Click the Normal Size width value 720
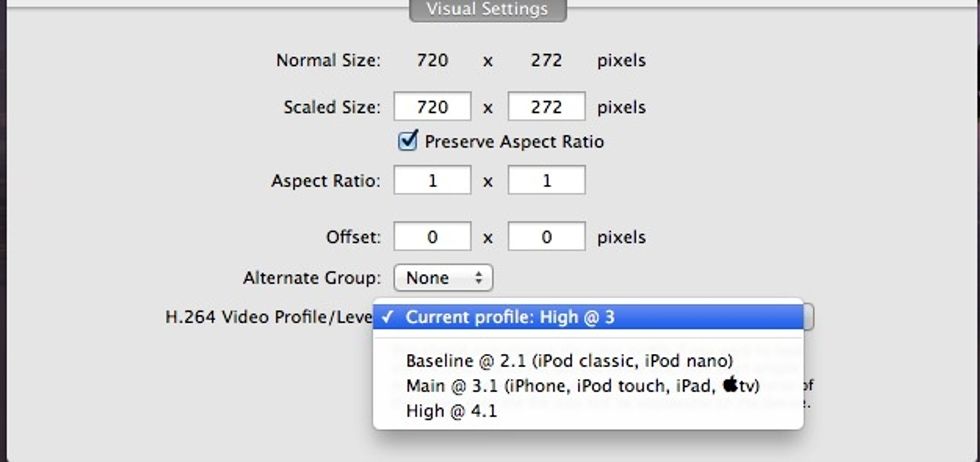This screenshot has width=980, height=462. [432, 61]
